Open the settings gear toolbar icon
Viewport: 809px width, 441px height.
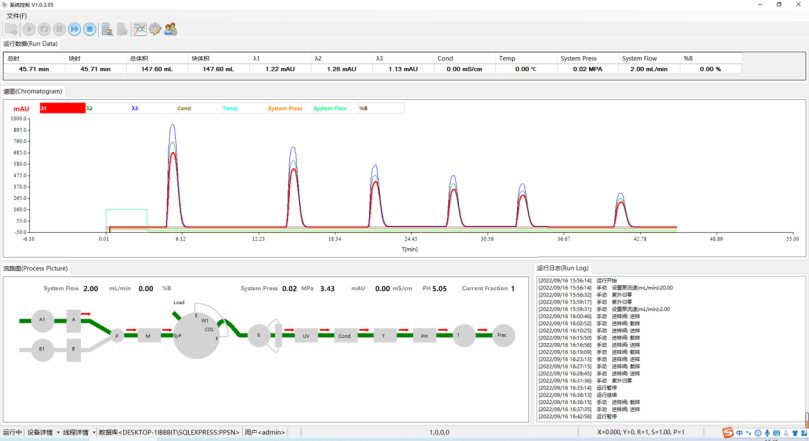[x=155, y=29]
